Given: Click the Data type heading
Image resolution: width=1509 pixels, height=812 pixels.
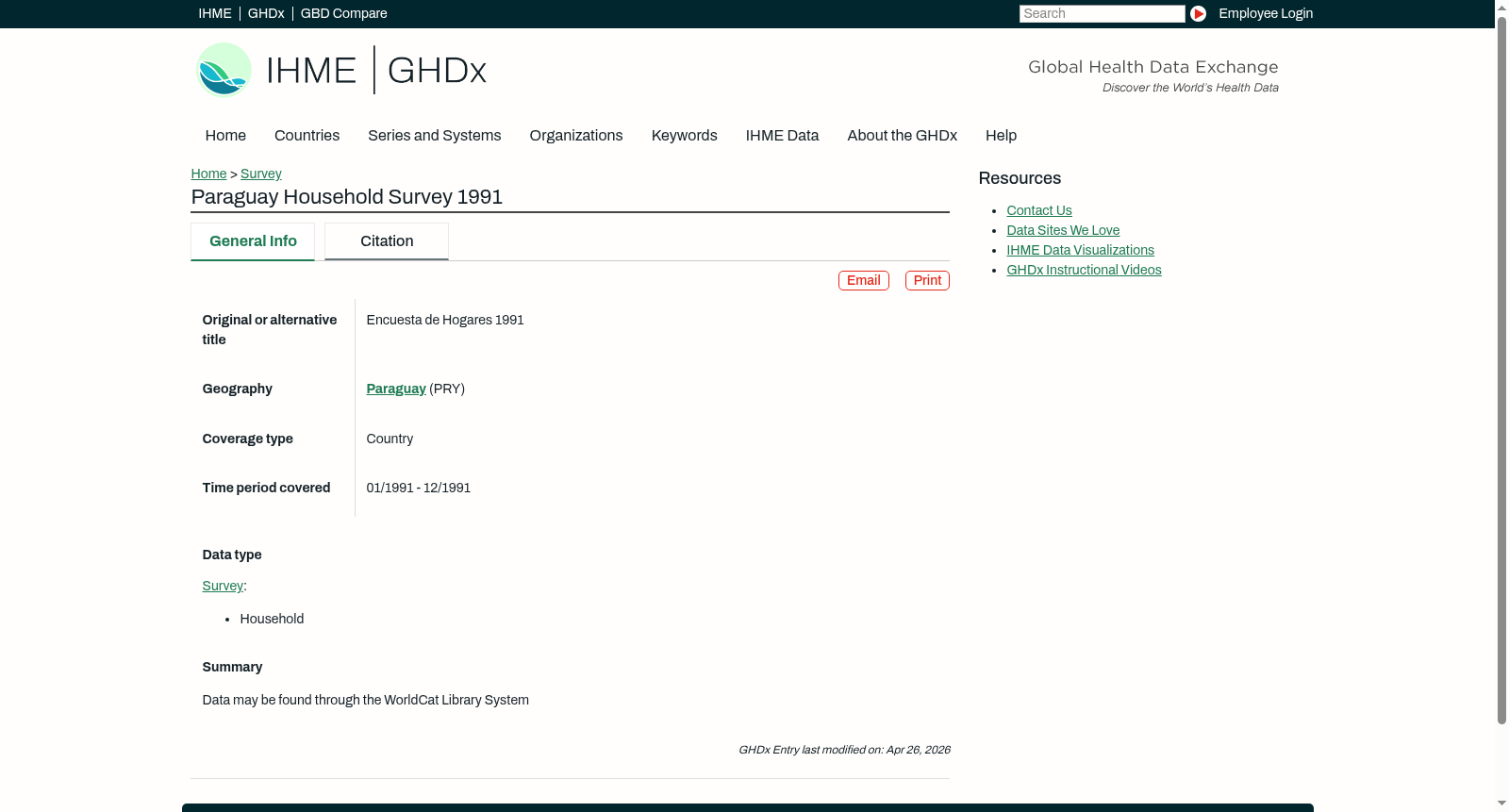Looking at the screenshot, I should 232,555.
